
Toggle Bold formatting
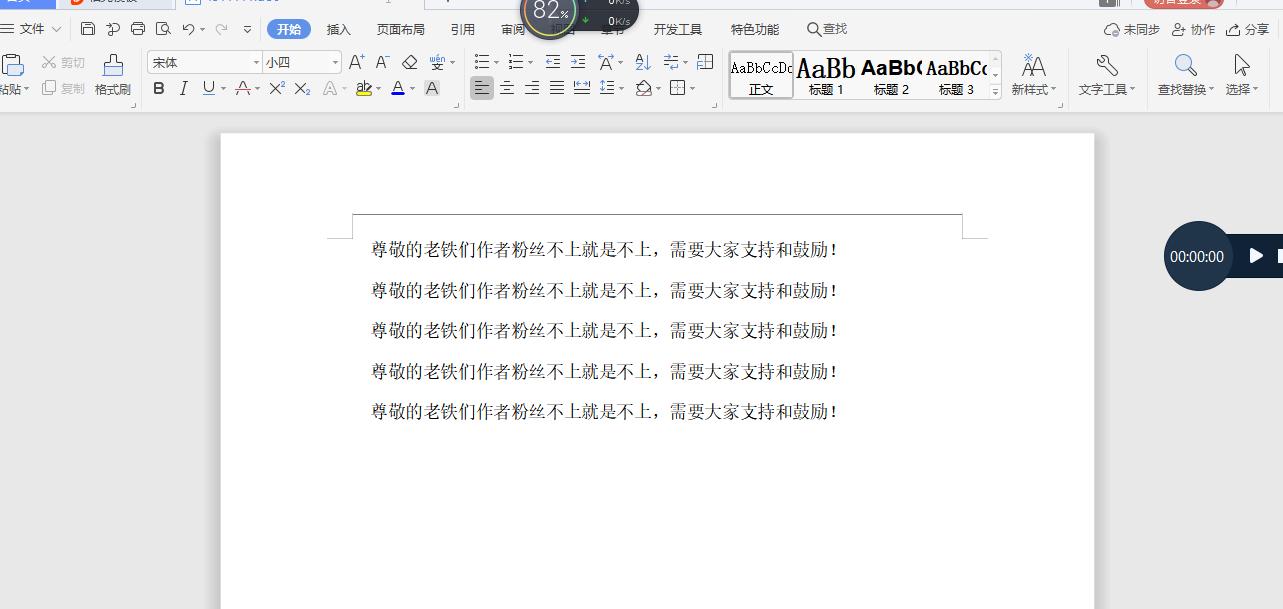(158, 88)
